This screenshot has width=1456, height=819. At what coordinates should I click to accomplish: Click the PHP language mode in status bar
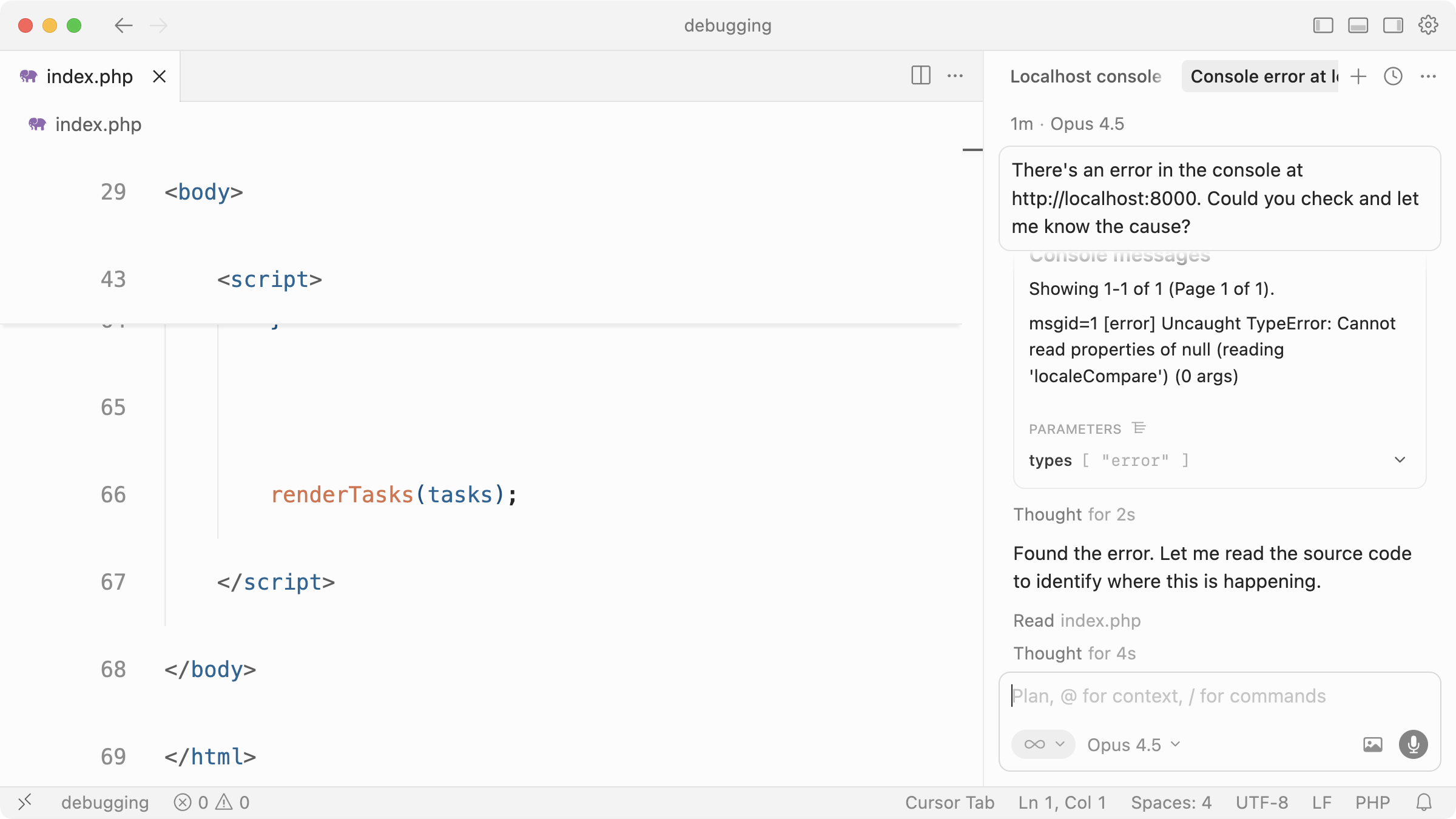pos(1372,803)
